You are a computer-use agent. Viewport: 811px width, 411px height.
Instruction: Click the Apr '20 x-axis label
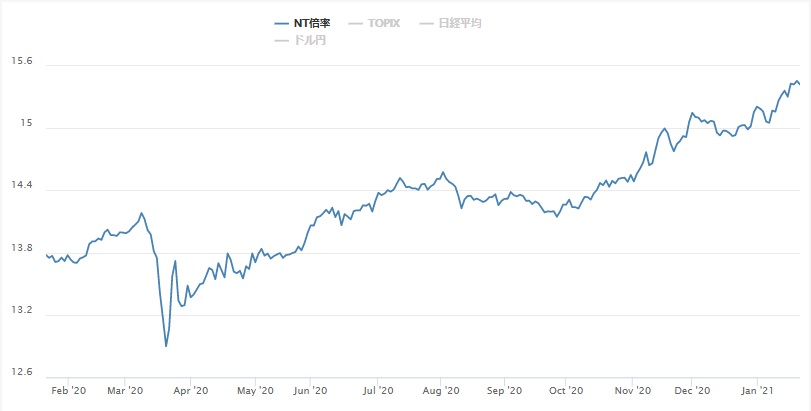[191, 391]
